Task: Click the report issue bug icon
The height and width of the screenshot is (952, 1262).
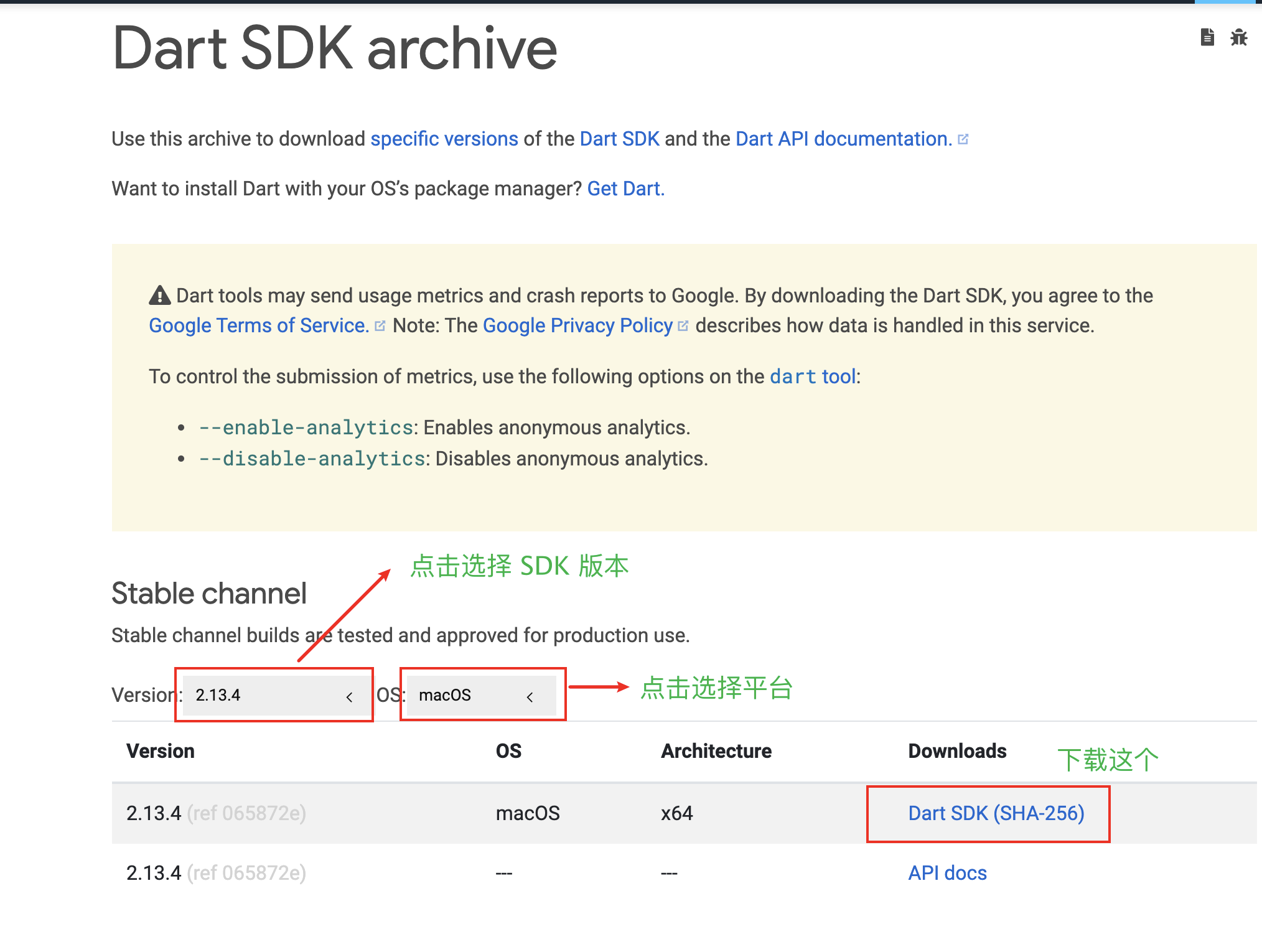Action: point(1238,37)
